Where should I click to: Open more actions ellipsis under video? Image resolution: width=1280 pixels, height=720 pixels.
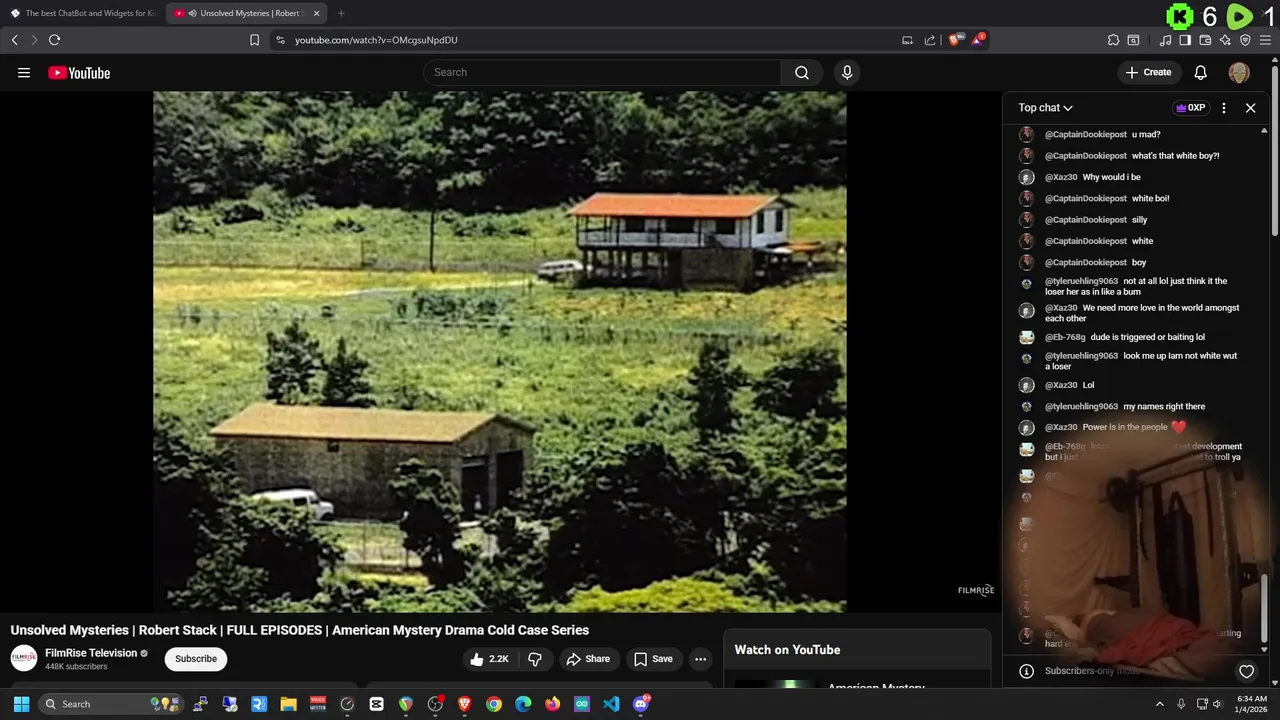(701, 659)
